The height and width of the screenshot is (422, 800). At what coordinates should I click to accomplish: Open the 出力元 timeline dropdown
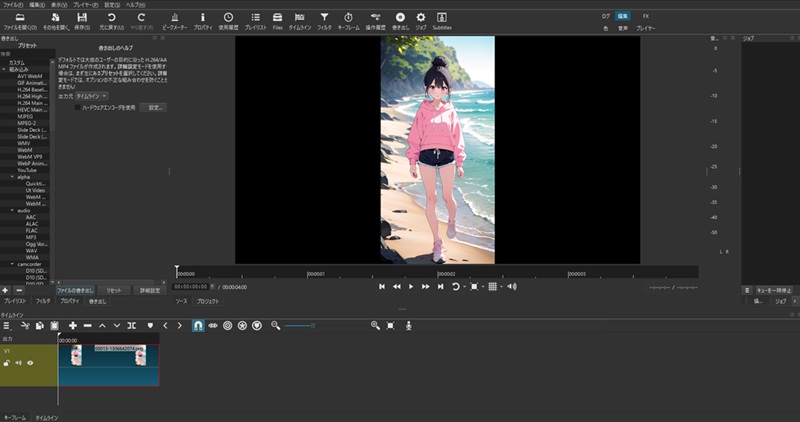pyautogui.click(x=92, y=95)
